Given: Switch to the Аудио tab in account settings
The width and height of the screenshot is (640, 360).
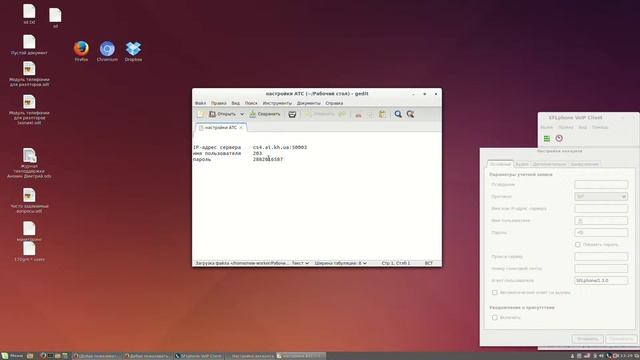Looking at the screenshot, I should point(522,164).
